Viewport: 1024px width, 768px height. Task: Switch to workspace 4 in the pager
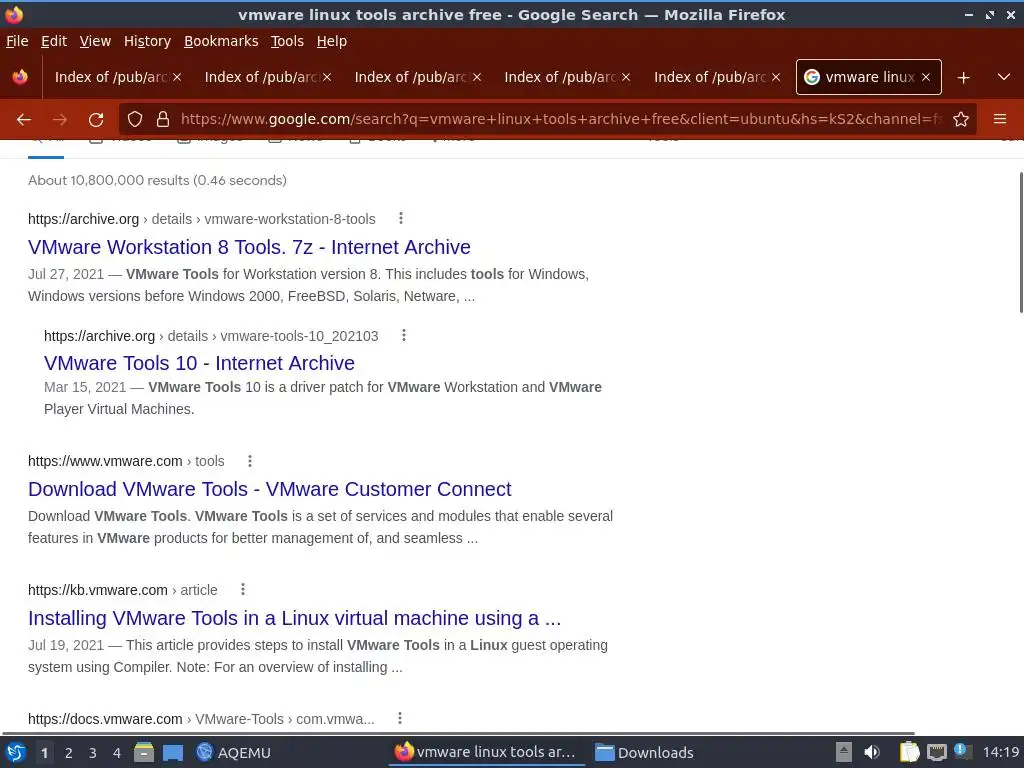tap(117, 753)
